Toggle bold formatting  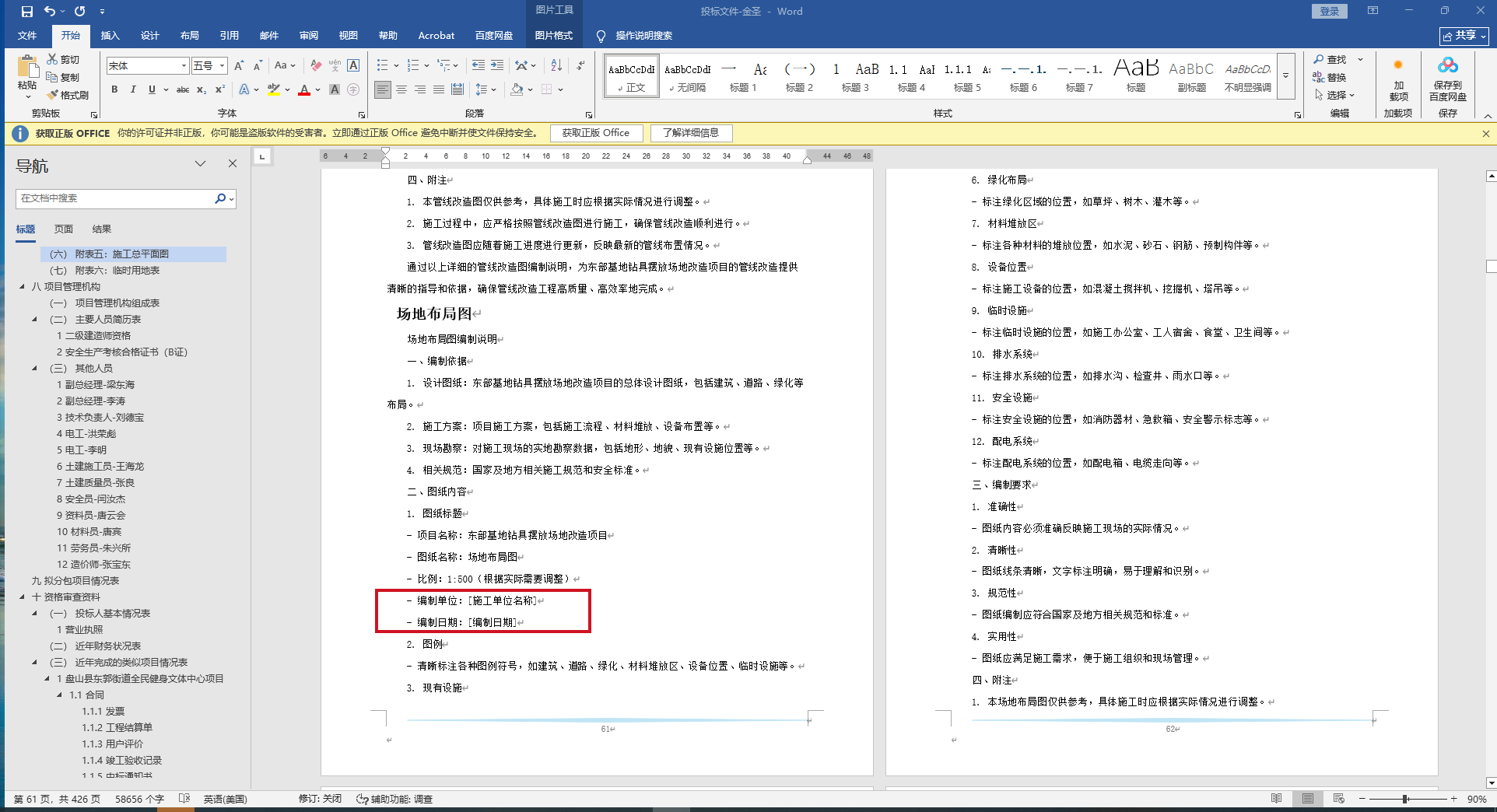point(114,89)
